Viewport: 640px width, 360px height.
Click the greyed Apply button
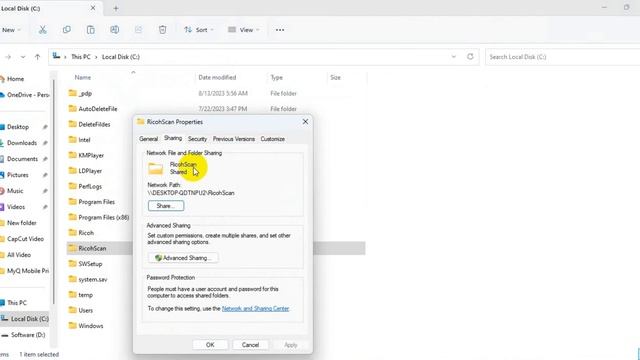(x=291, y=345)
